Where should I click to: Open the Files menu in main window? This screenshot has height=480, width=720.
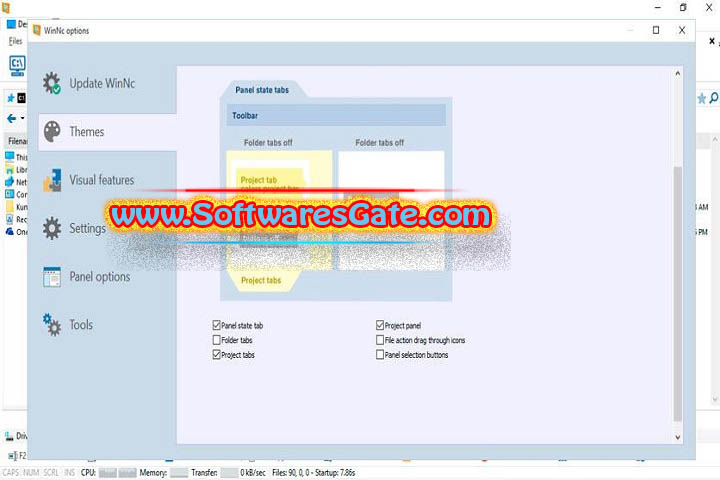click(x=15, y=41)
